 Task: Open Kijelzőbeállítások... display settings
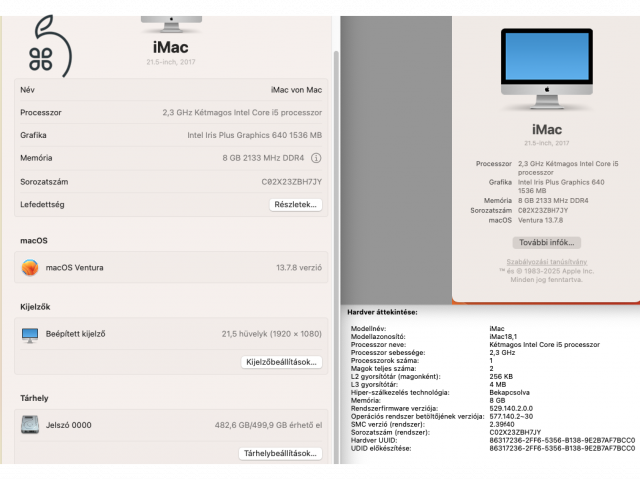tap(281, 362)
